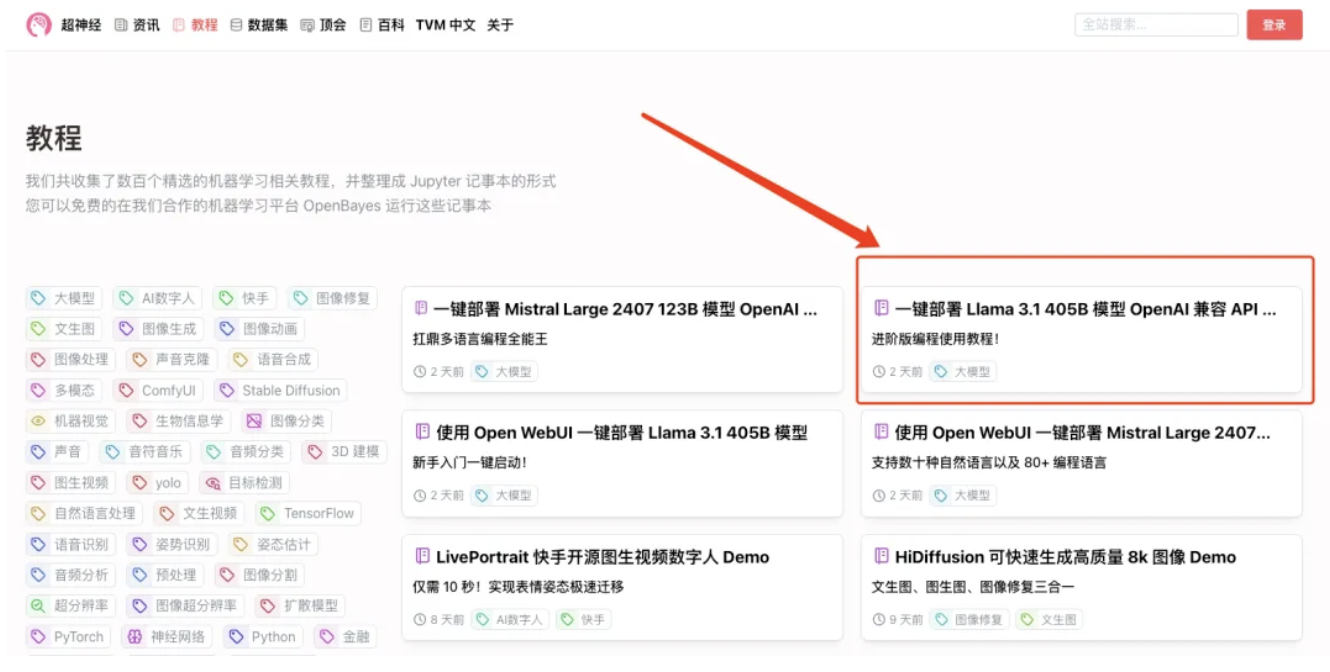Filter by the 多模态 tag
Viewport: 1330px width, 672px height.
point(64,391)
